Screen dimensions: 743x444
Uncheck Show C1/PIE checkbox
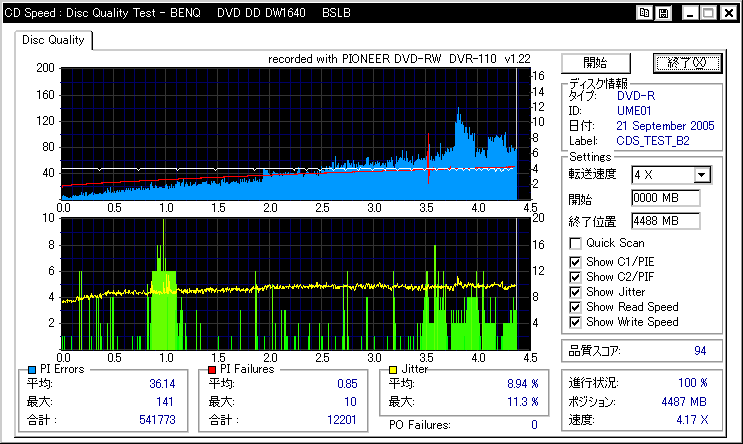pos(575,262)
